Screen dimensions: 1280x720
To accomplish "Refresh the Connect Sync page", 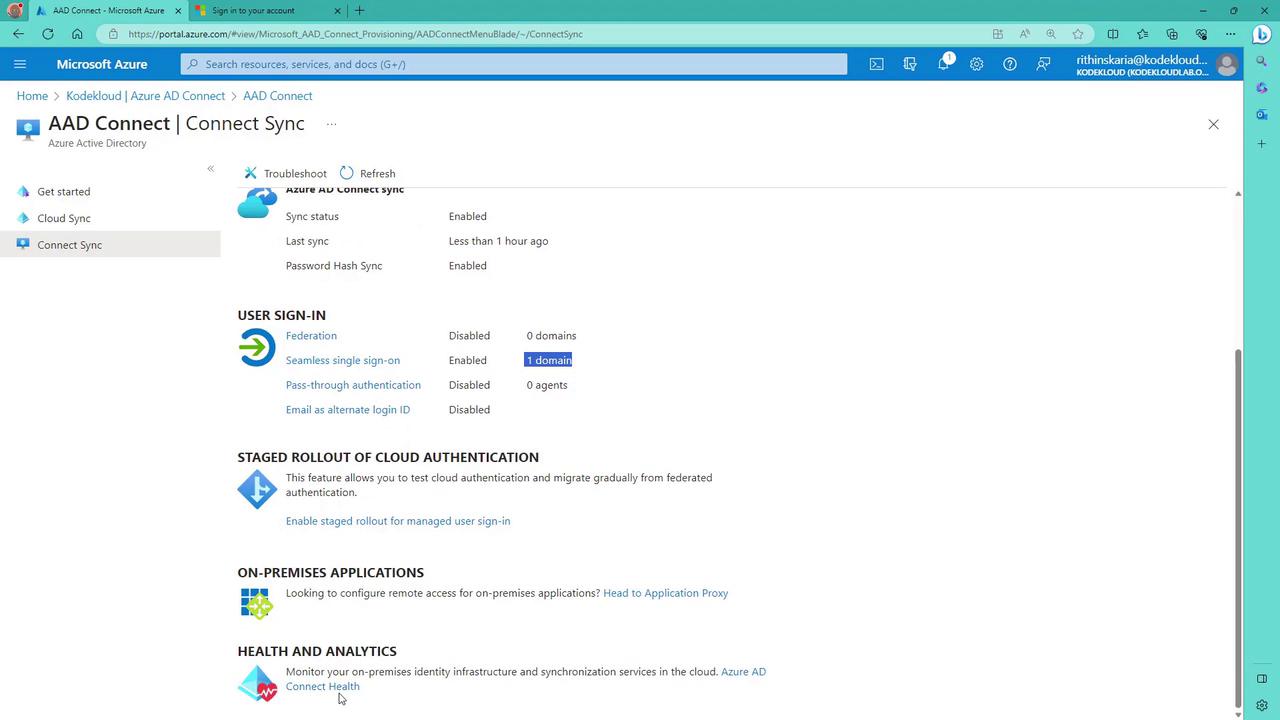I will click(x=368, y=173).
